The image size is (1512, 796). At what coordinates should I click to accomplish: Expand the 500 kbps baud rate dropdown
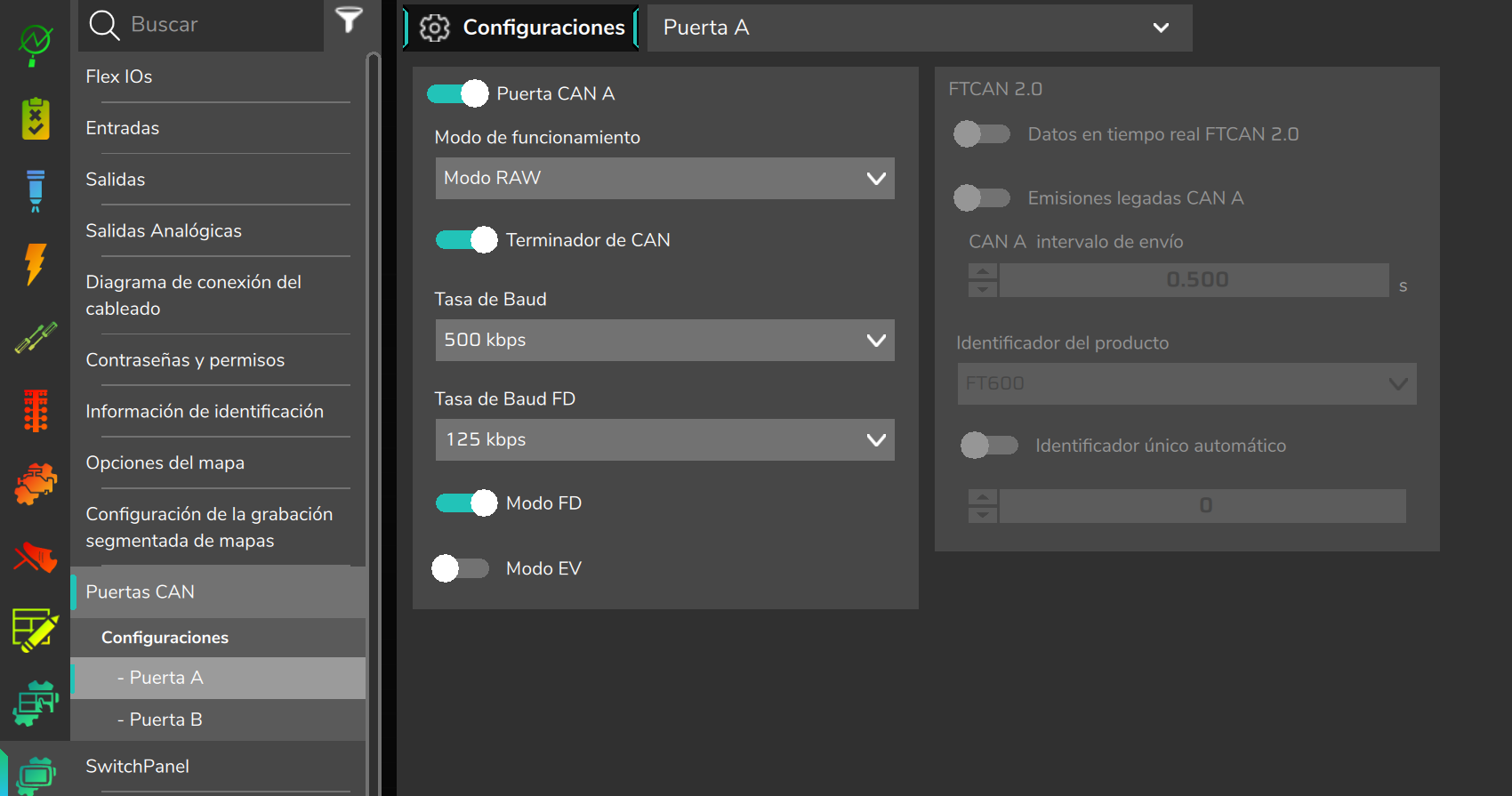pyautogui.click(x=664, y=340)
